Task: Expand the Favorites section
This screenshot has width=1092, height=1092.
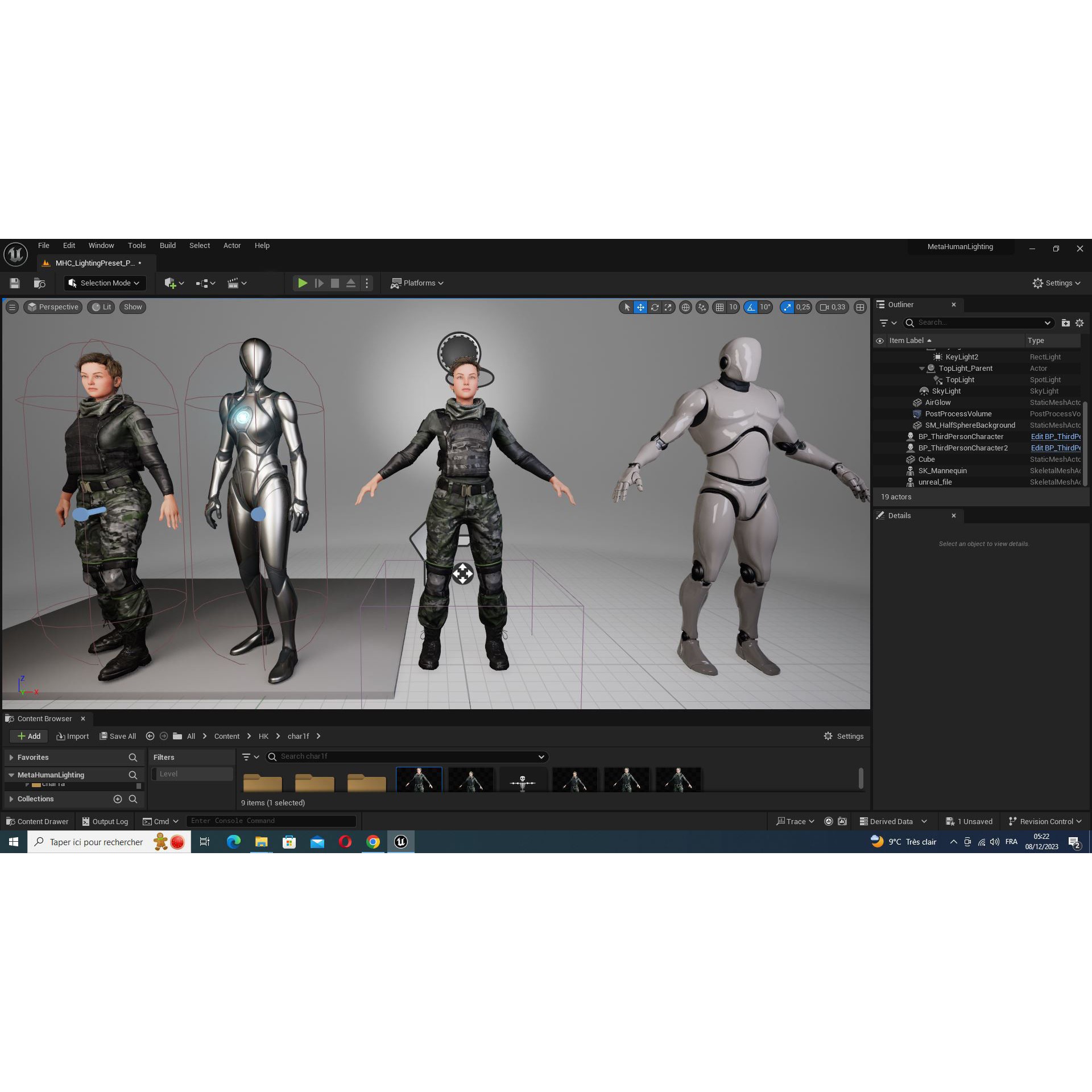Action: point(11,758)
